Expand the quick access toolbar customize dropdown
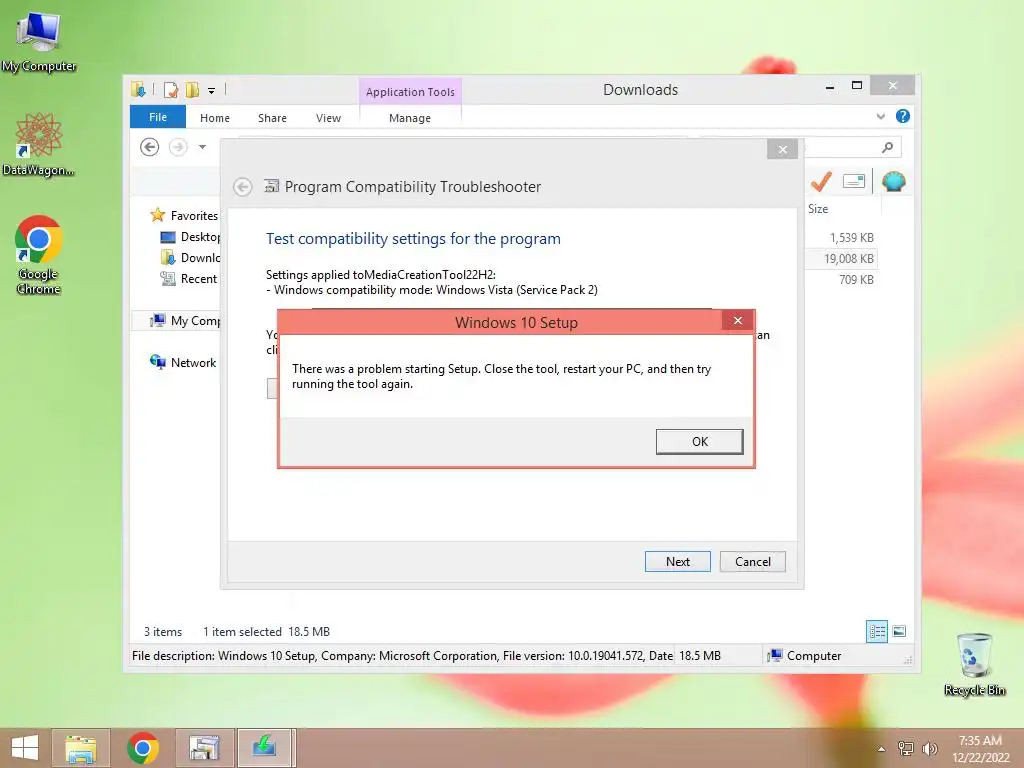This screenshot has height=768, width=1024. pos(212,91)
